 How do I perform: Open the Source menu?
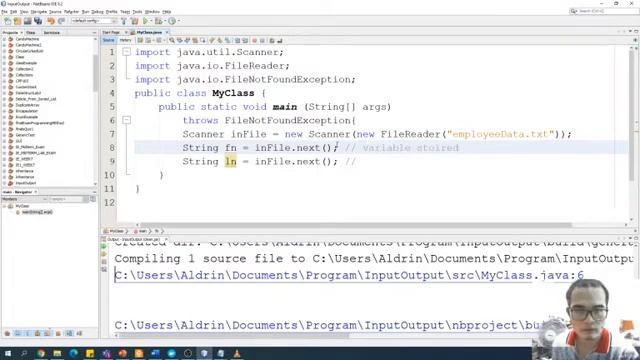(55, 12)
